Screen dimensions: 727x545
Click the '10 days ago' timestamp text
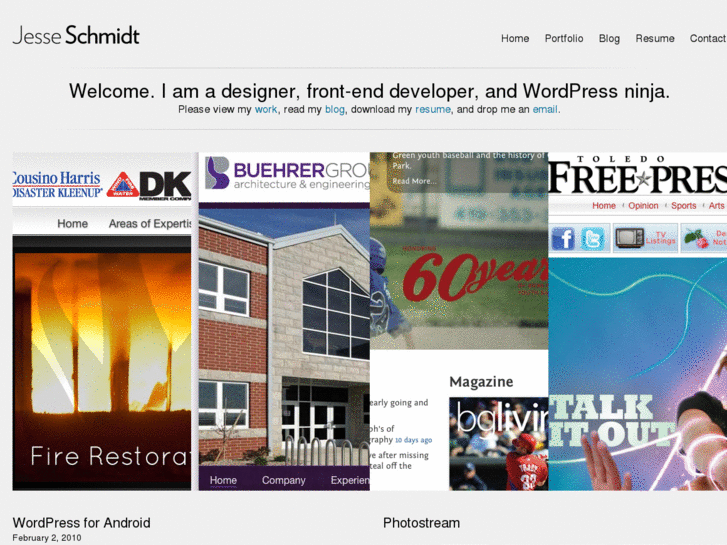click(413, 440)
